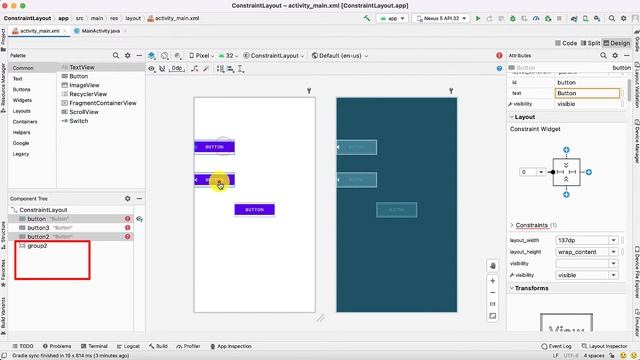Image resolution: width=640 pixels, height=360 pixels.
Task: Open the ConstraintLayout theme dropdown
Action: (273, 56)
